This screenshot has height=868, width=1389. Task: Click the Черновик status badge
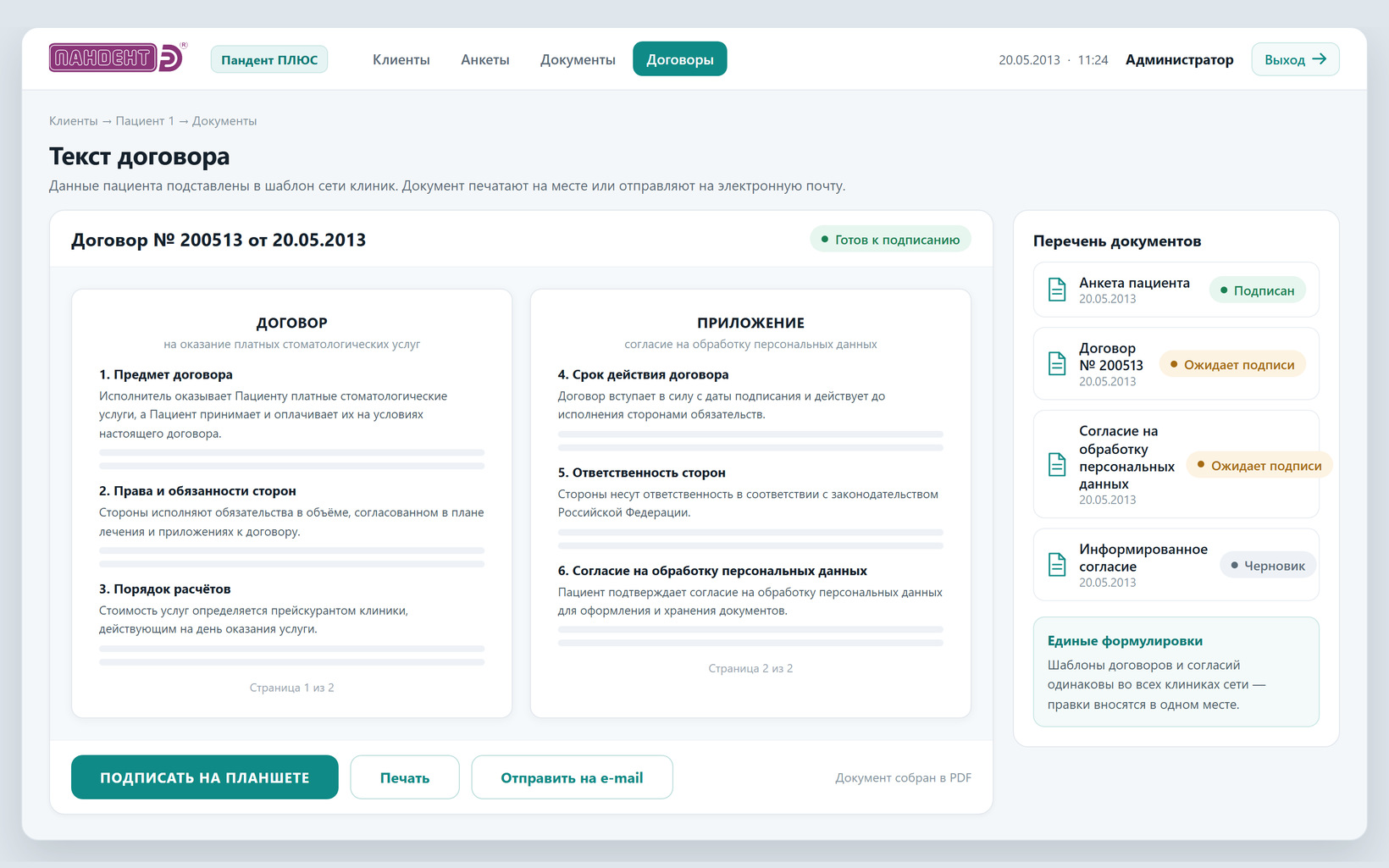1268,566
